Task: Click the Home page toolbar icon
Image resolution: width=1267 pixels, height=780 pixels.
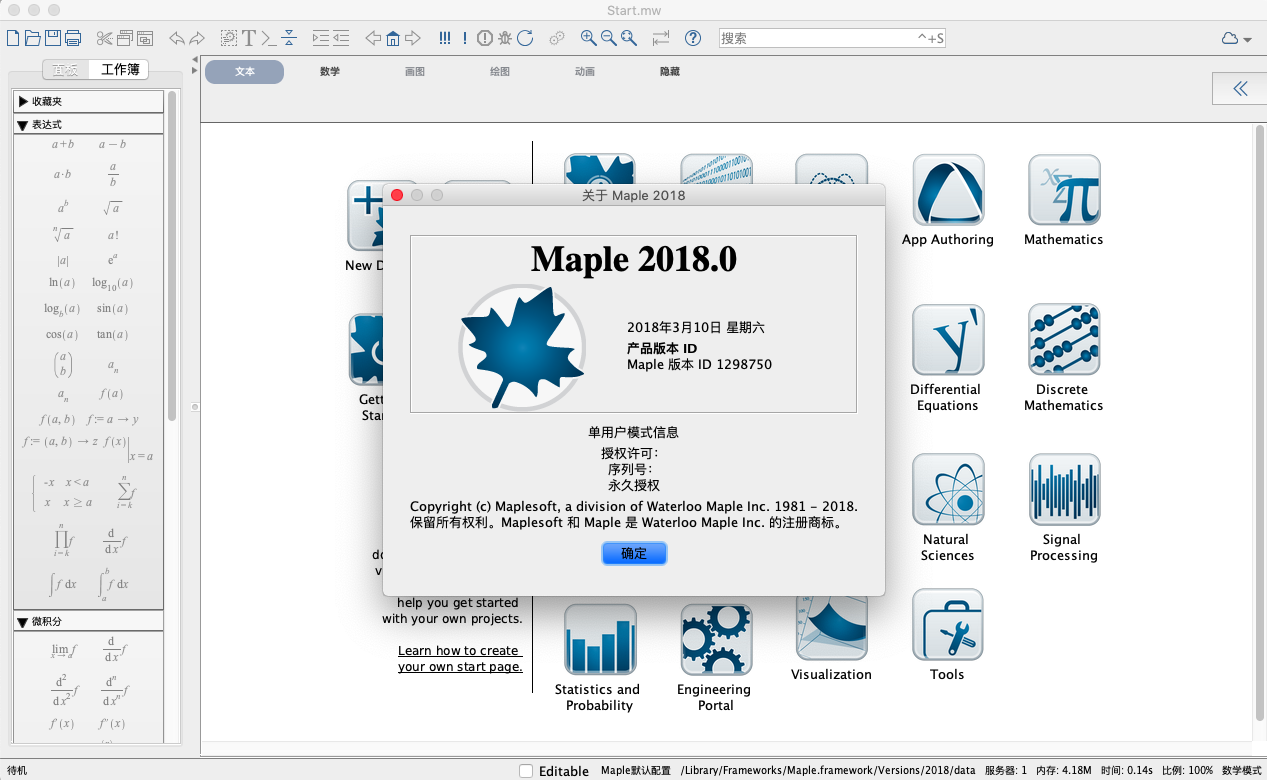Action: click(393, 38)
